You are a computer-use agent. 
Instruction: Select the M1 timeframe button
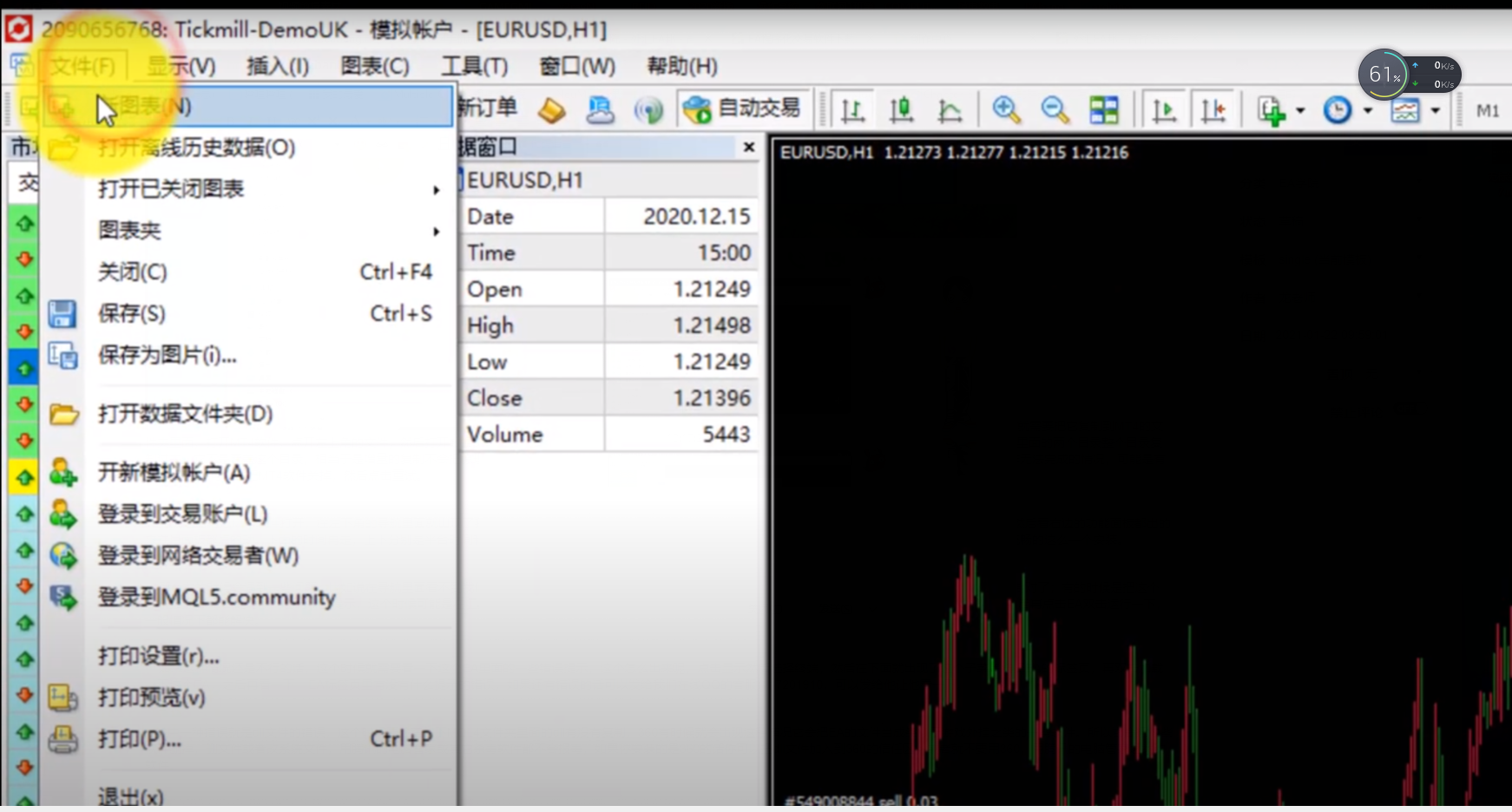pyautogui.click(x=1488, y=110)
